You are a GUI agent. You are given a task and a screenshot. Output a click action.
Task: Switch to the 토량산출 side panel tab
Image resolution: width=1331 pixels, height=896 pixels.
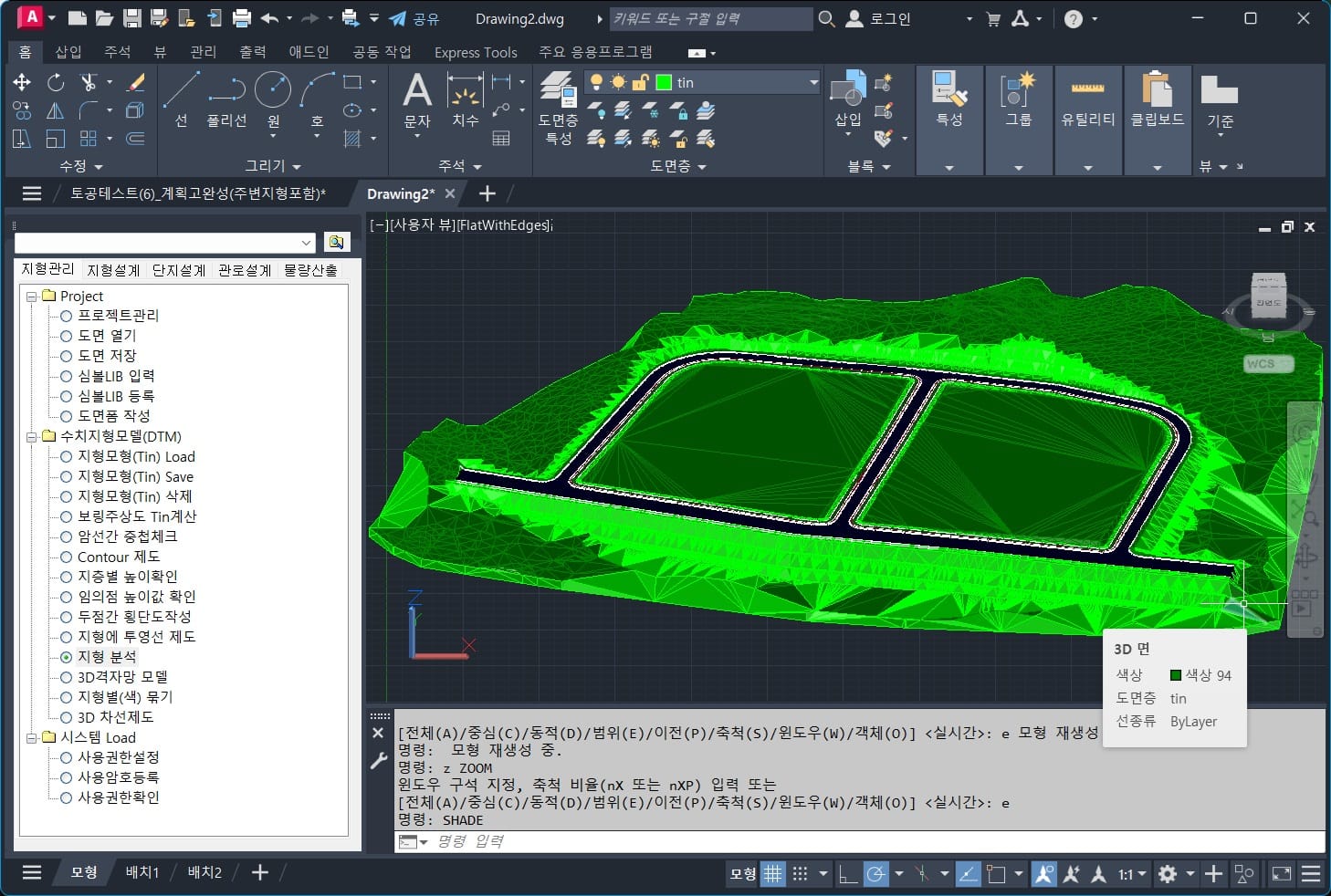click(x=310, y=270)
